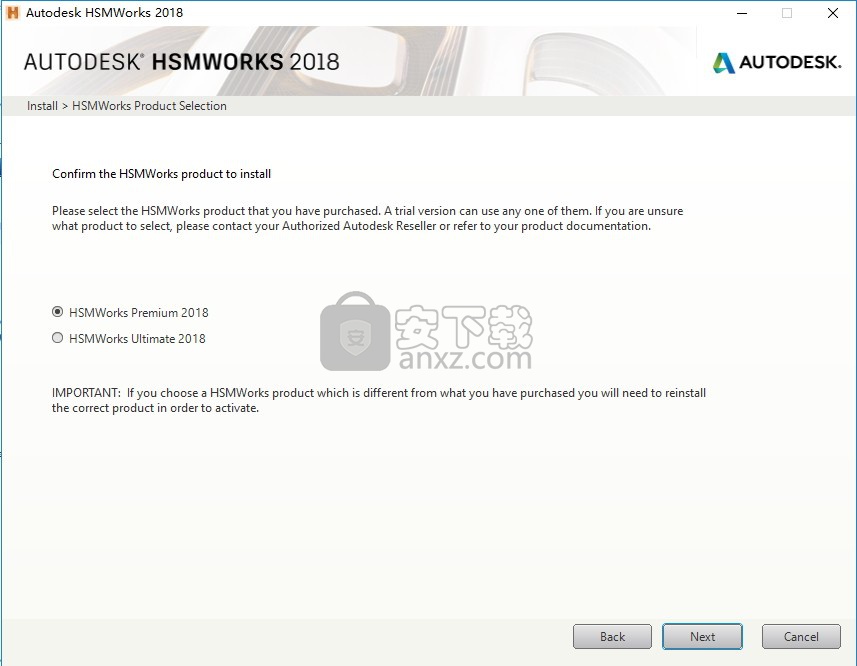
Task: Click 'Please select the HSMWorks product' paragraph
Action: tap(367, 218)
